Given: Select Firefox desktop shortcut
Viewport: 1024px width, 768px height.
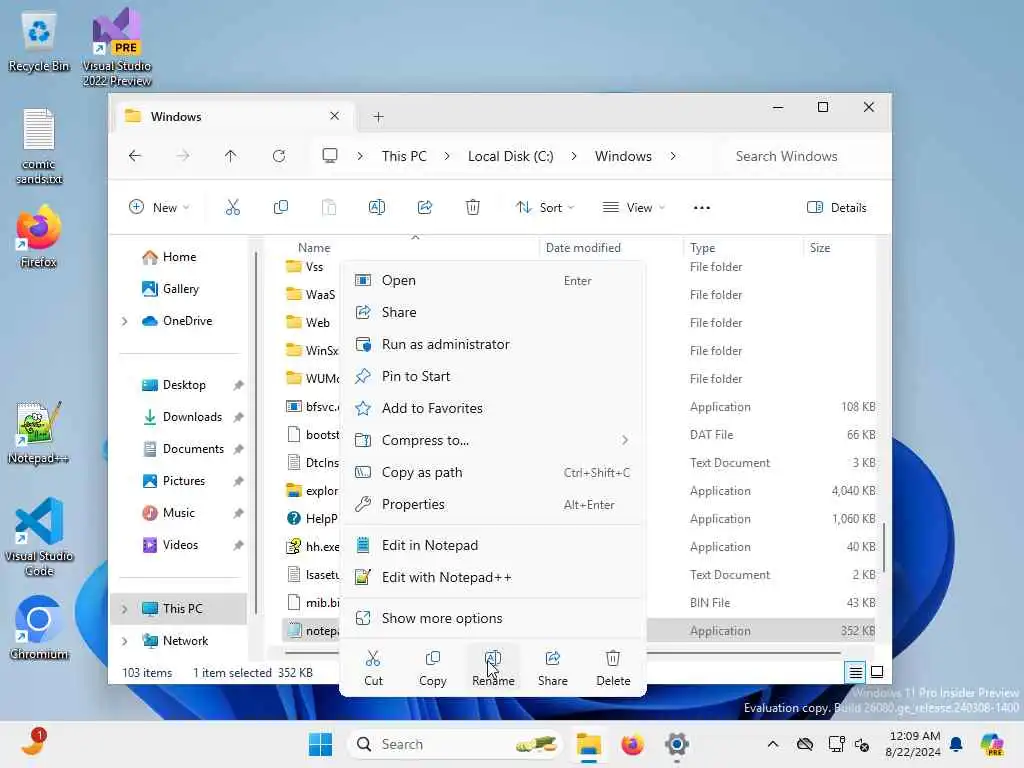Looking at the screenshot, I should 39,236.
